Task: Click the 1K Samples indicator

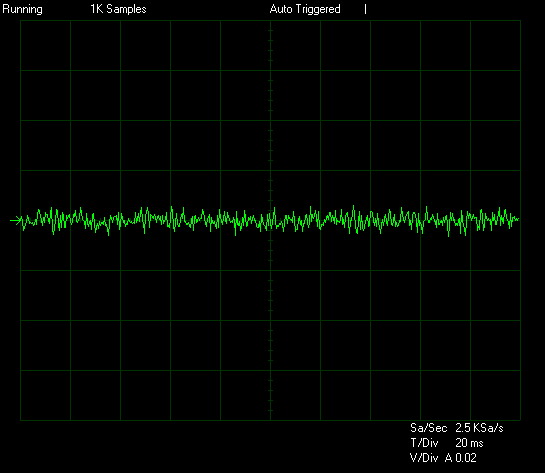Action: pos(119,9)
